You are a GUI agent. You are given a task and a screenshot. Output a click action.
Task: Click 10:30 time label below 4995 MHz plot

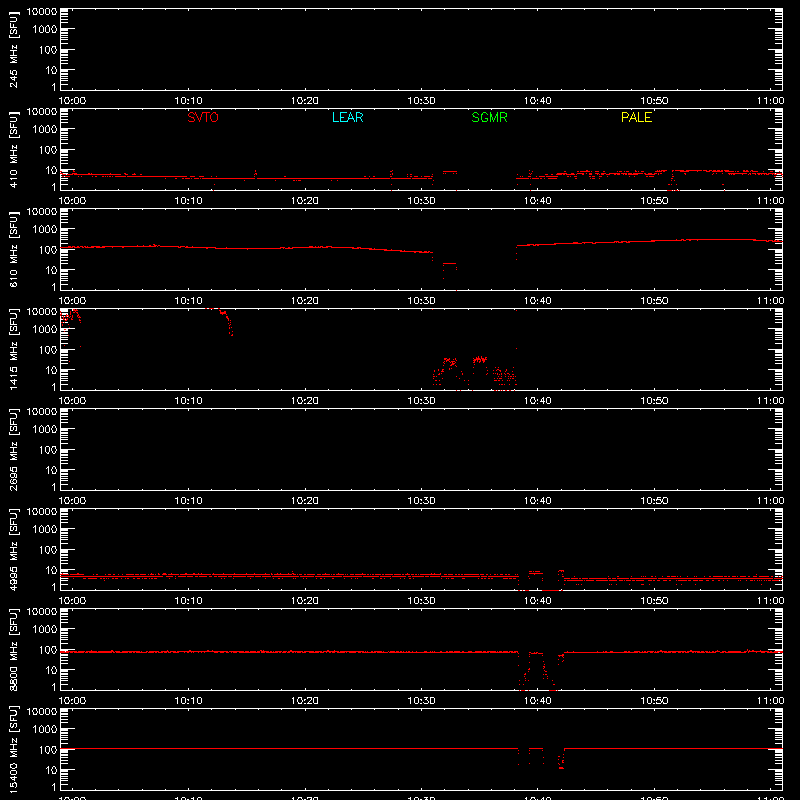(421, 601)
